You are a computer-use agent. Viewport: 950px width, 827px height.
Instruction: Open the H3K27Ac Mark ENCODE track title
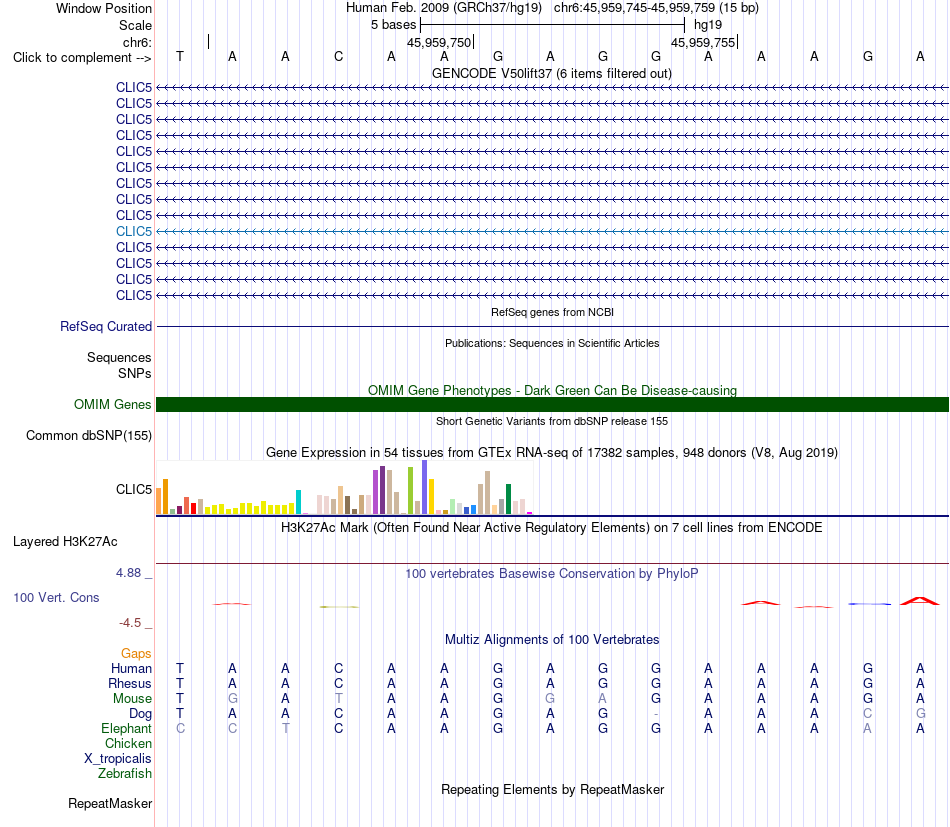552,528
